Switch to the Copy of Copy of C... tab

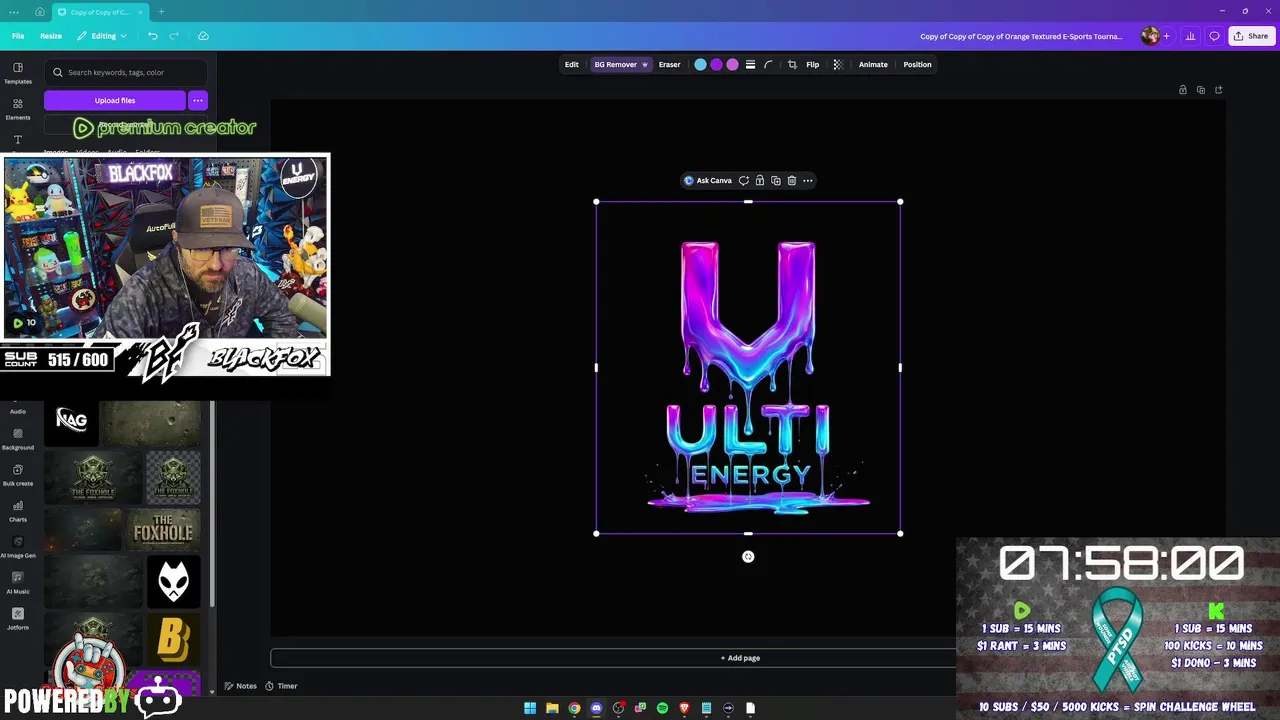98,12
